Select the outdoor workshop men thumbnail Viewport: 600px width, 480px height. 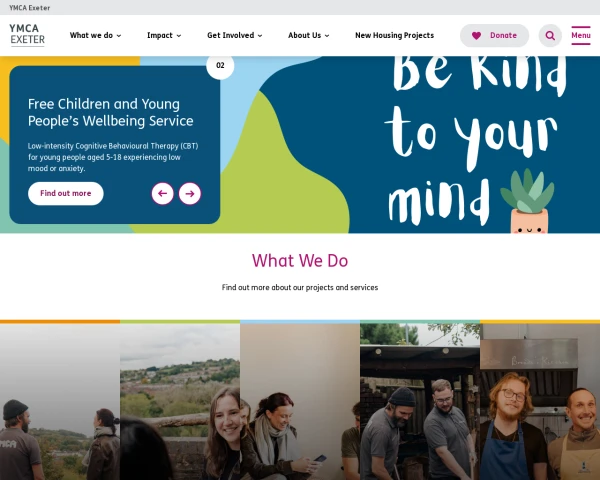[420, 400]
